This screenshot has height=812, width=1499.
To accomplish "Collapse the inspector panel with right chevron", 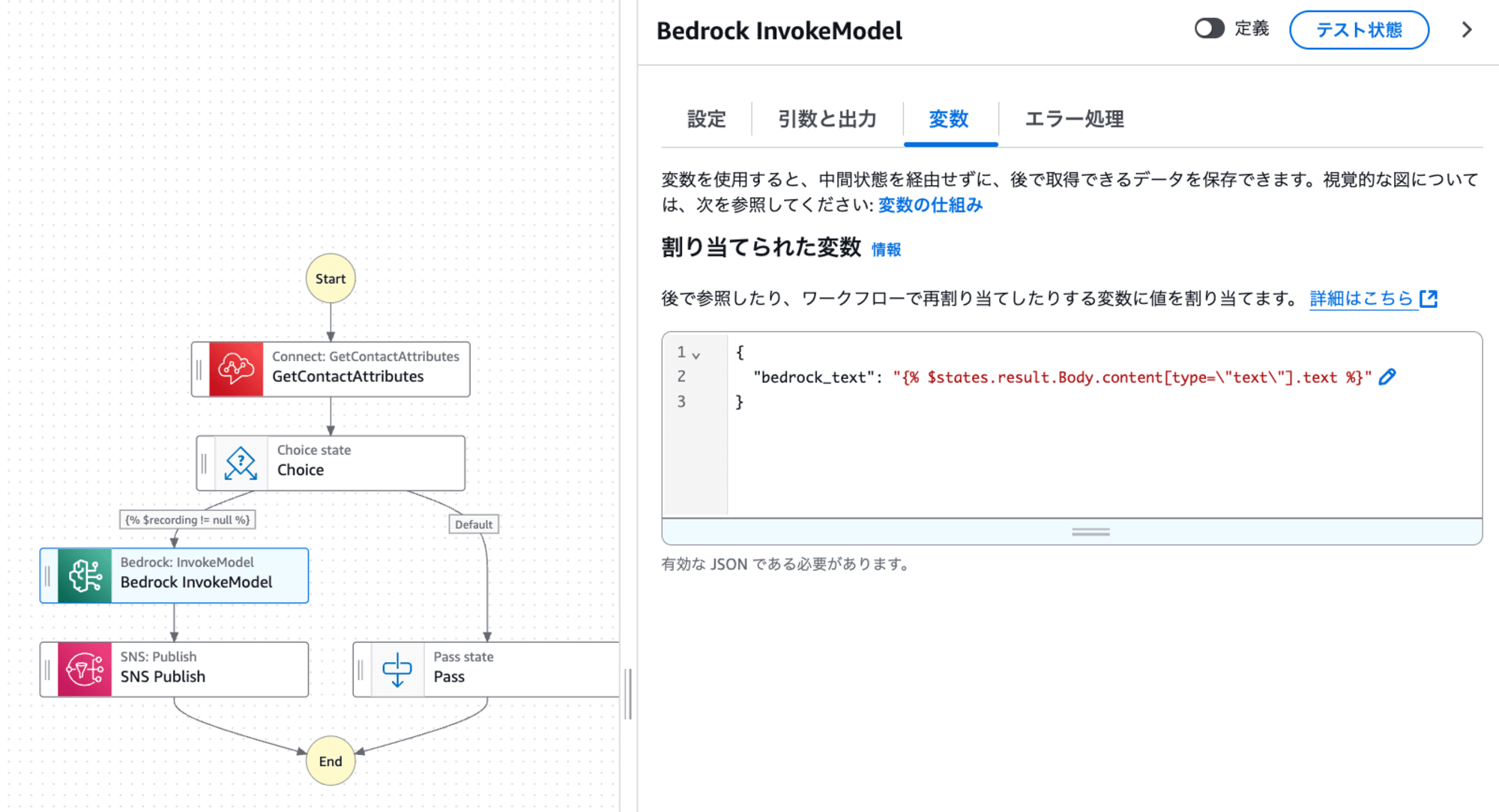I will coord(1467,30).
